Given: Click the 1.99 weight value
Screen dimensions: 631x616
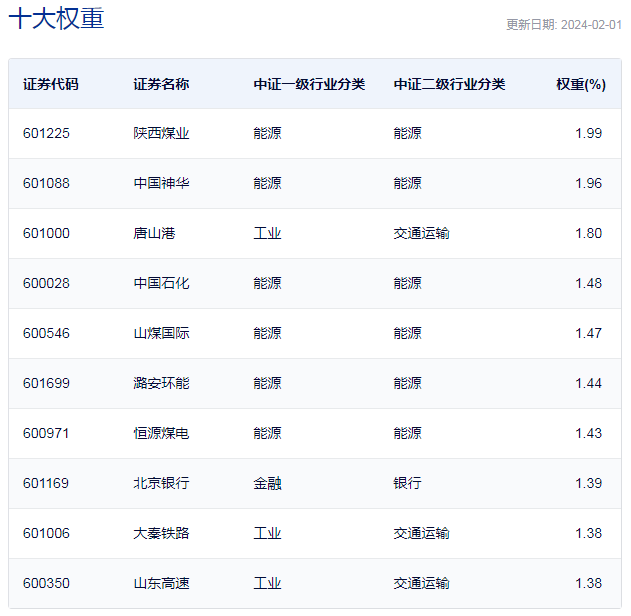Looking at the screenshot, I should tap(588, 133).
